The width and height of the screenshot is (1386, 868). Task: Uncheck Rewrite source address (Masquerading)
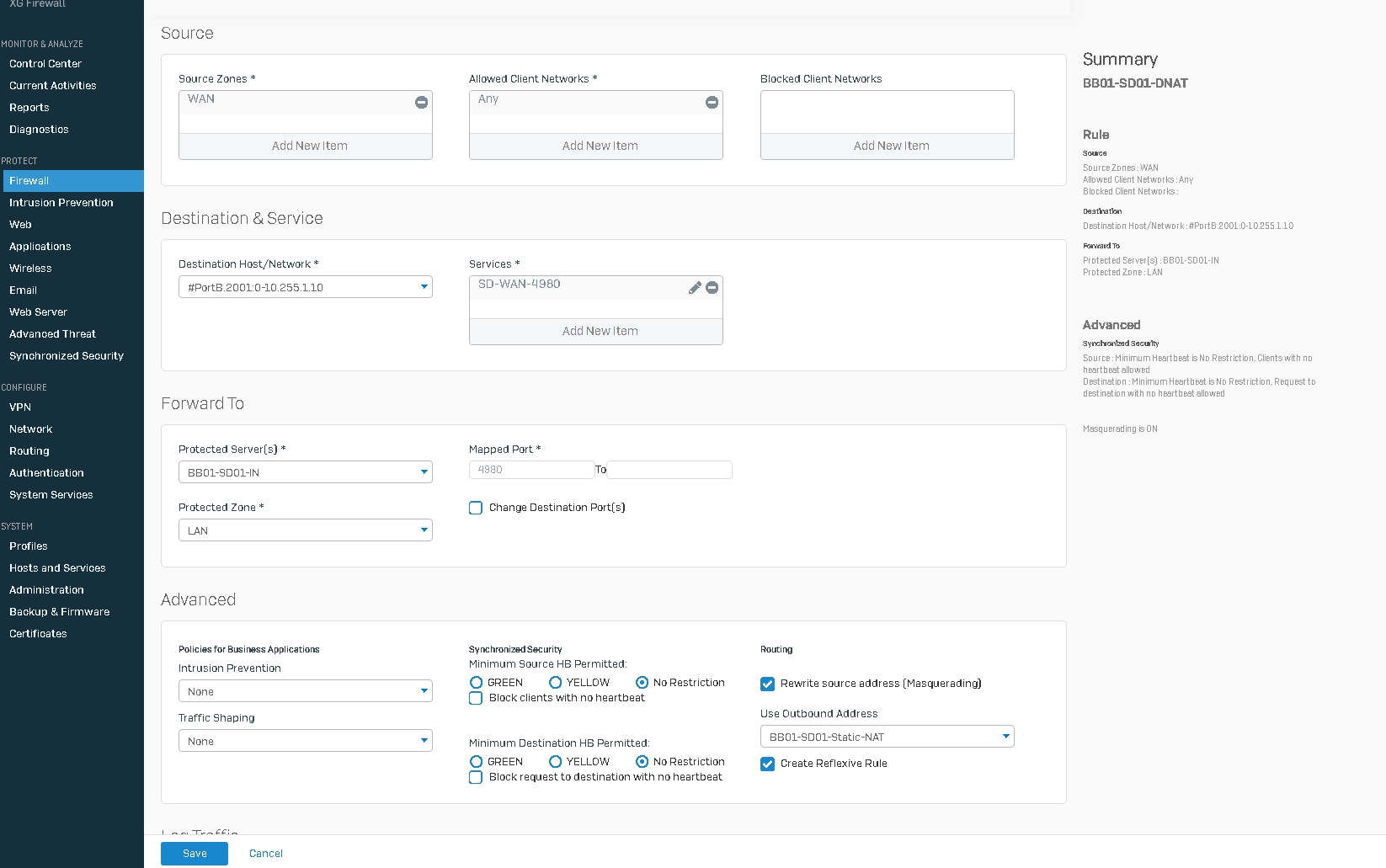tap(767, 684)
